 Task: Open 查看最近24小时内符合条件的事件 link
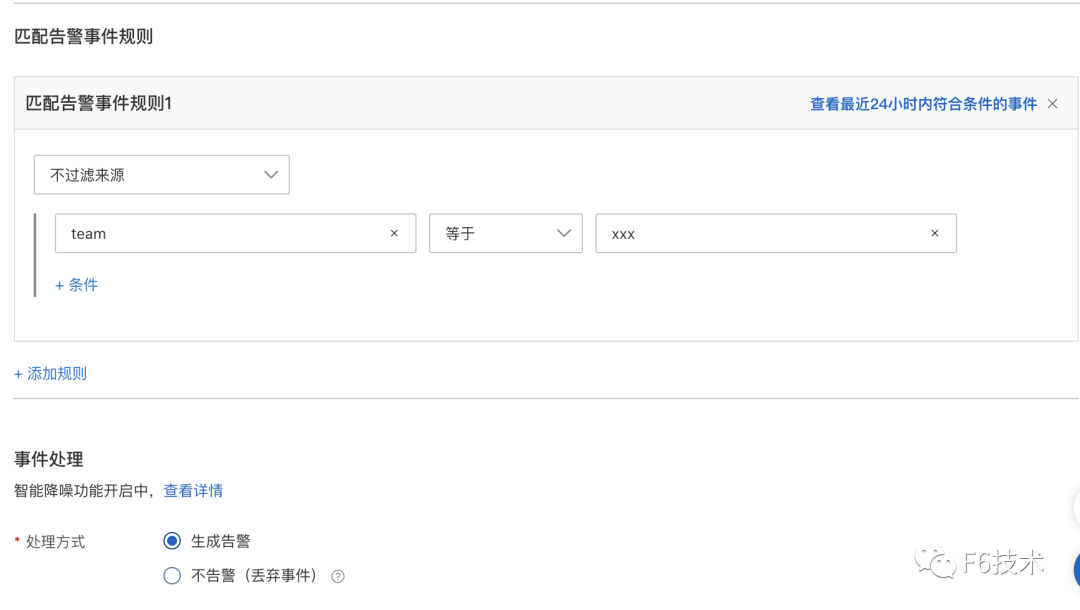tap(923, 104)
